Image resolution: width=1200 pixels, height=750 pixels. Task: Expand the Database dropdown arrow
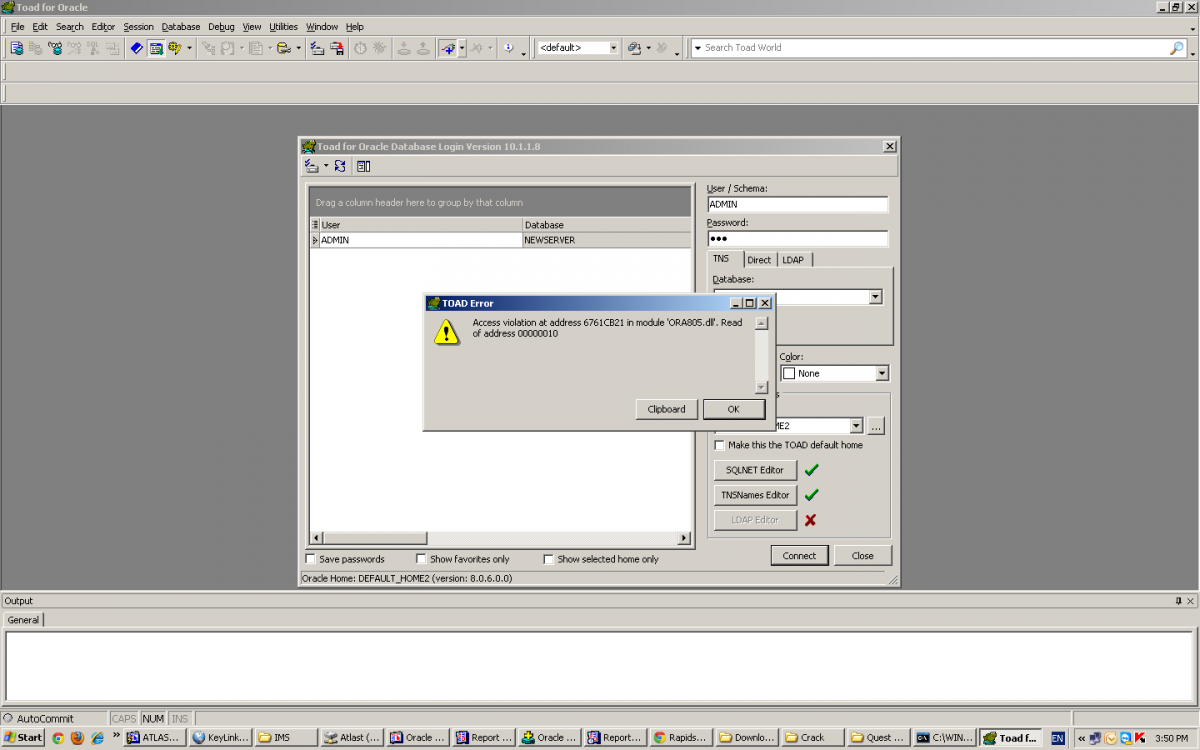click(x=875, y=297)
